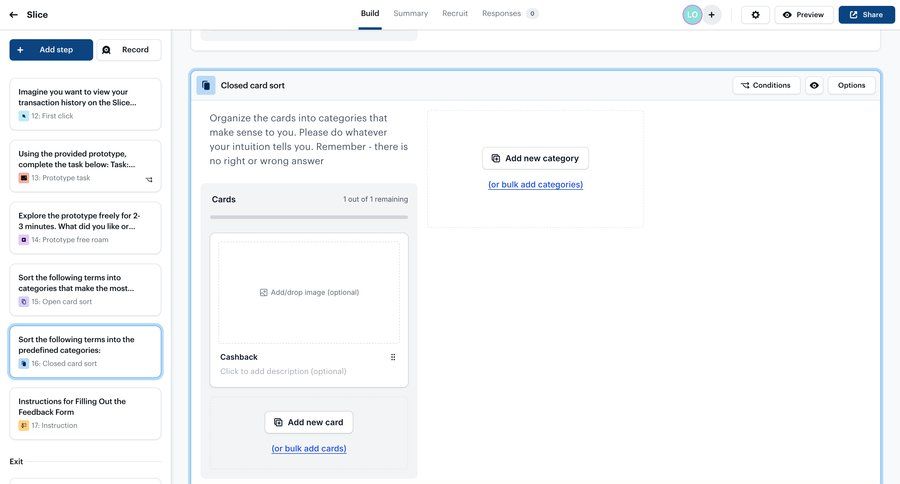Click the Closed card sort title
900x484 pixels.
click(253, 86)
